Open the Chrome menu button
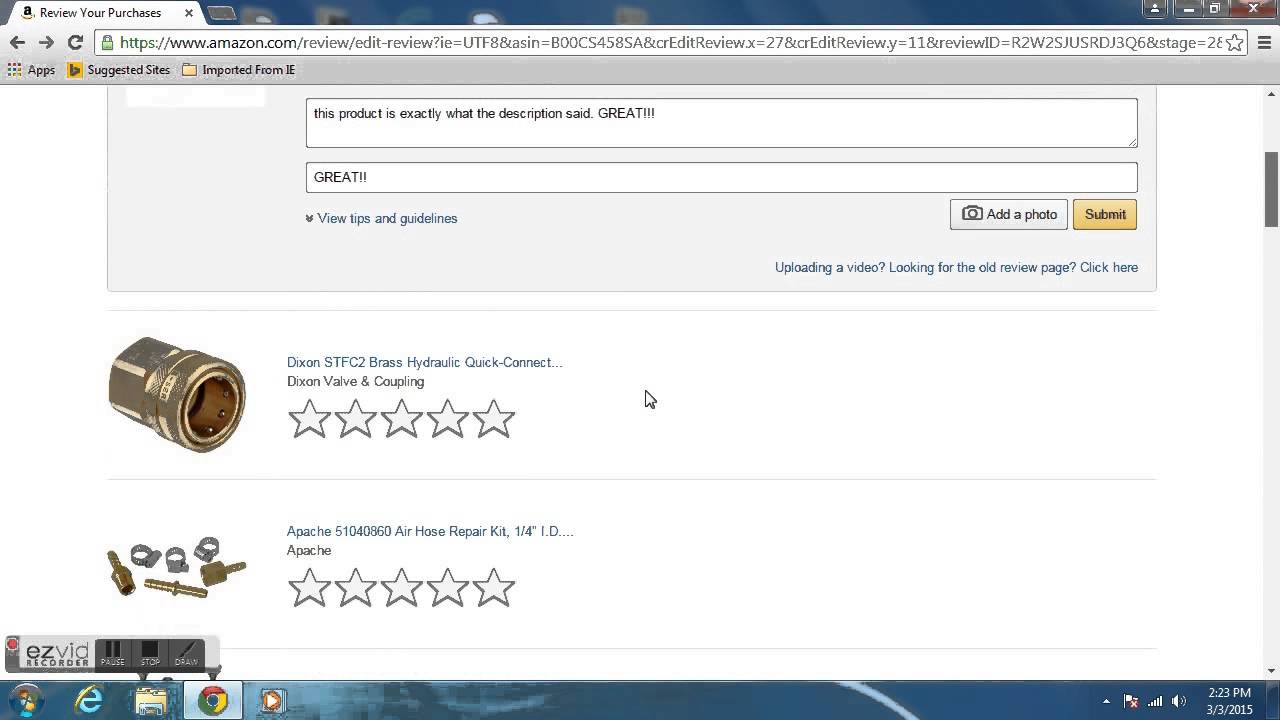1280x720 pixels. [1264, 42]
